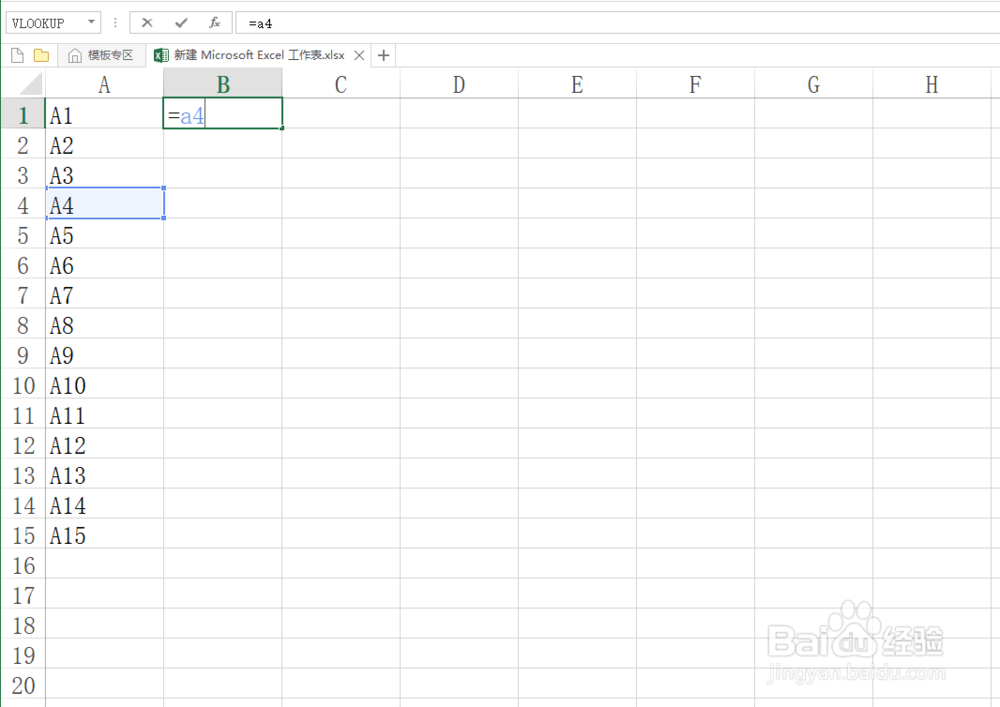Viewport: 1000px width, 707px height.
Task: Create a new blank document icon
Action: pyautogui.click(x=18, y=55)
